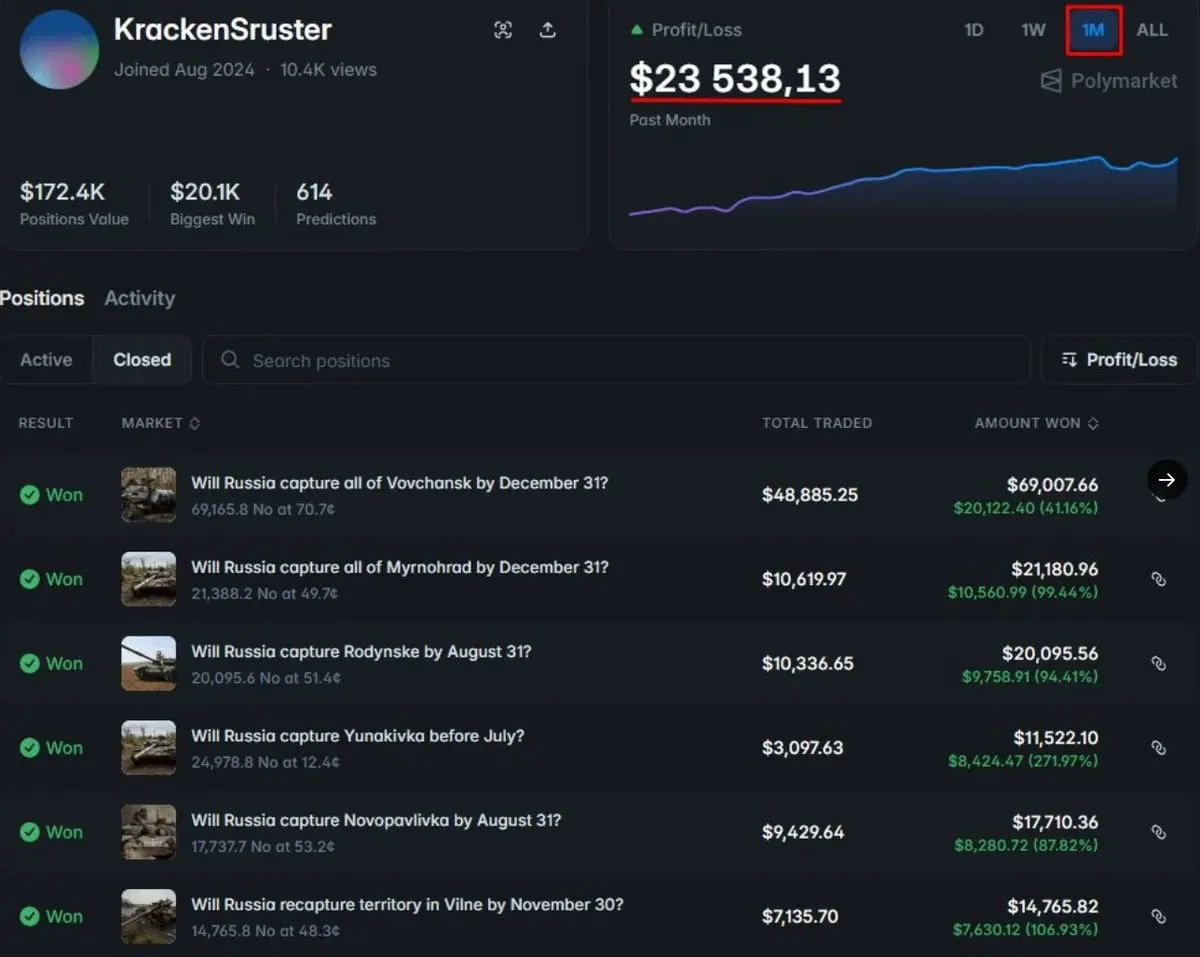Click the $3,097.63 total traded value
The image size is (1200, 957).
(803, 747)
